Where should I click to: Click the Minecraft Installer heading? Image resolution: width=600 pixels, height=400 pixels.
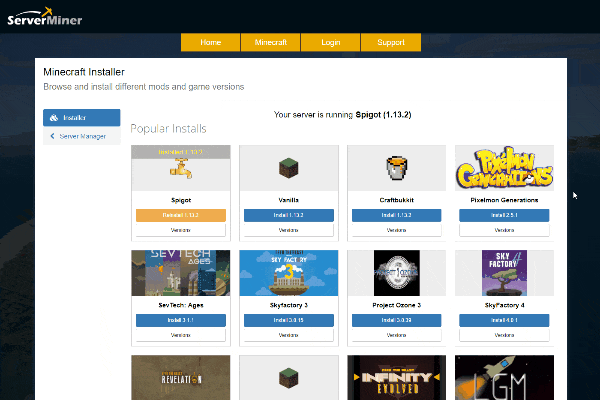click(84, 72)
